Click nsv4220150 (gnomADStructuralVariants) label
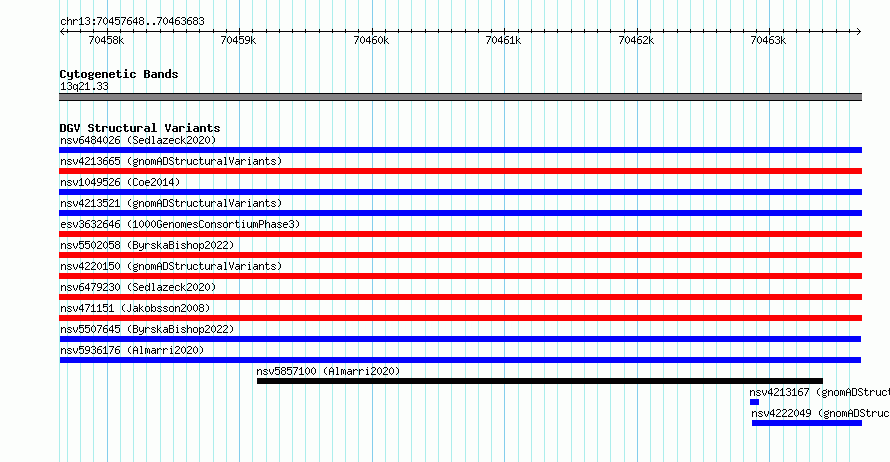 tap(171, 266)
